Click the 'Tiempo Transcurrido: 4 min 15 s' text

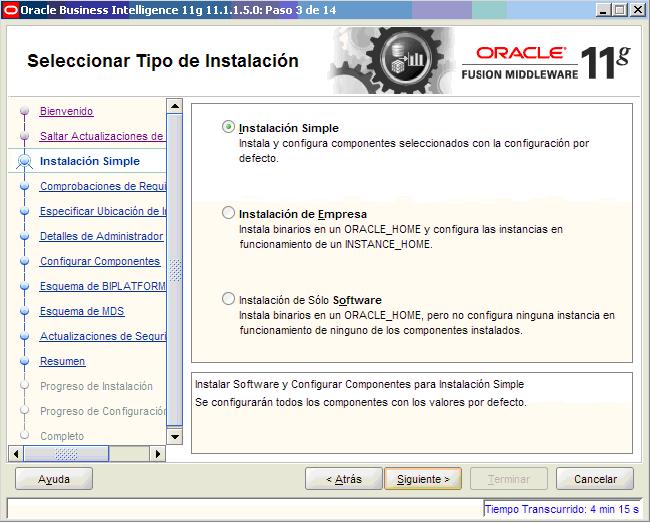(x=562, y=509)
